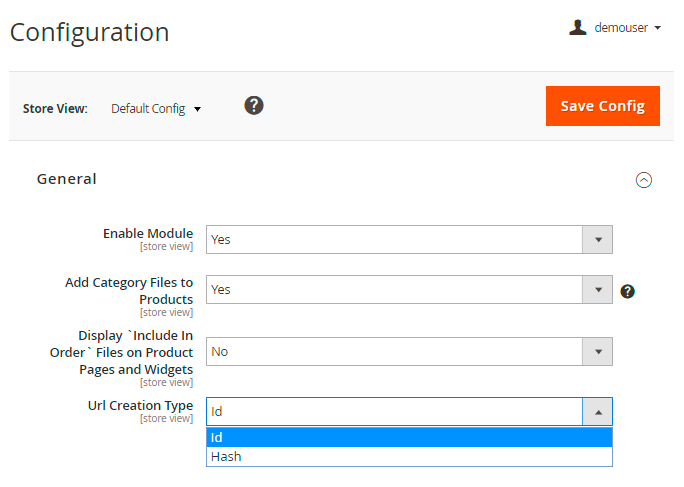Click the Enable Module field label
This screenshot has width=684, height=487.
pyautogui.click(x=148, y=233)
